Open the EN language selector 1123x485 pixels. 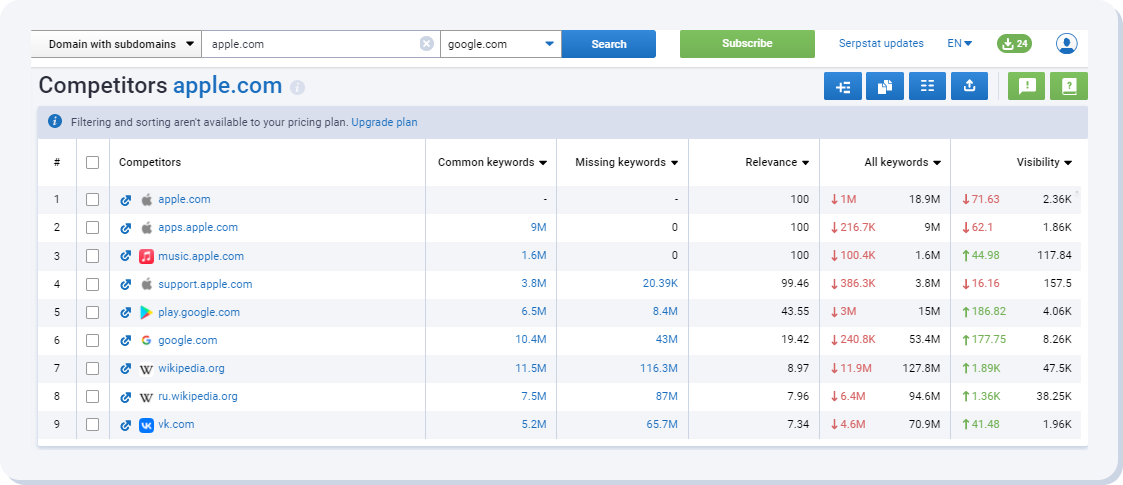click(x=959, y=44)
